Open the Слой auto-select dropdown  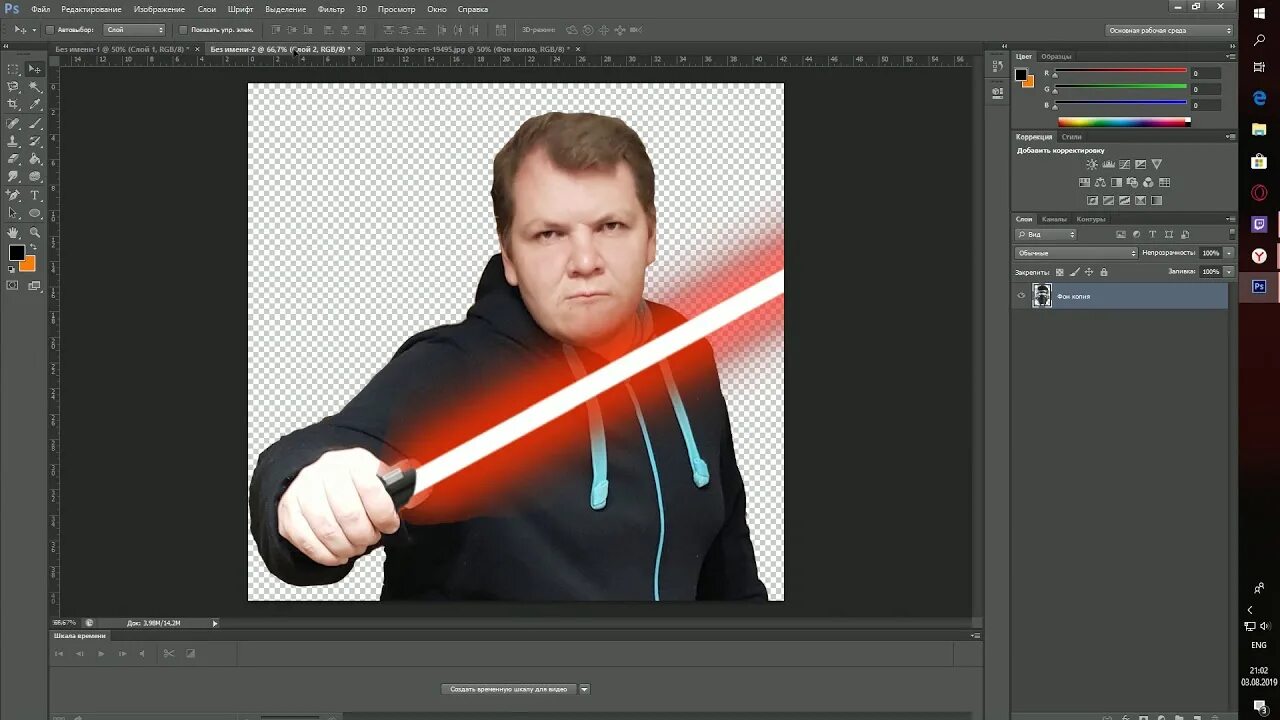click(x=135, y=30)
